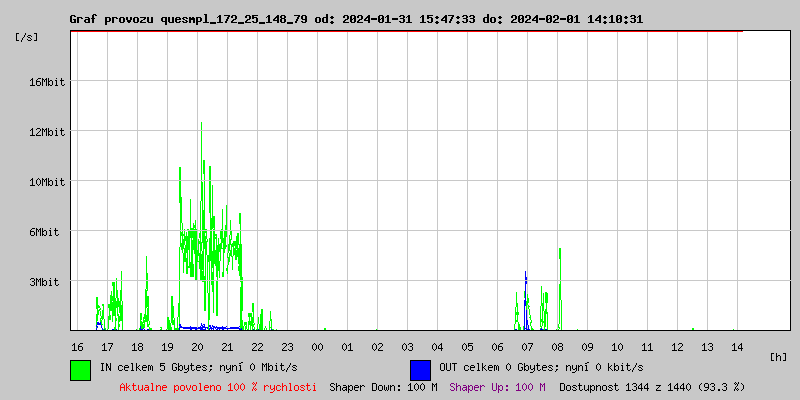The height and width of the screenshot is (400, 800).
Task: Click hour 00 on the time axis
Action: 317,347
